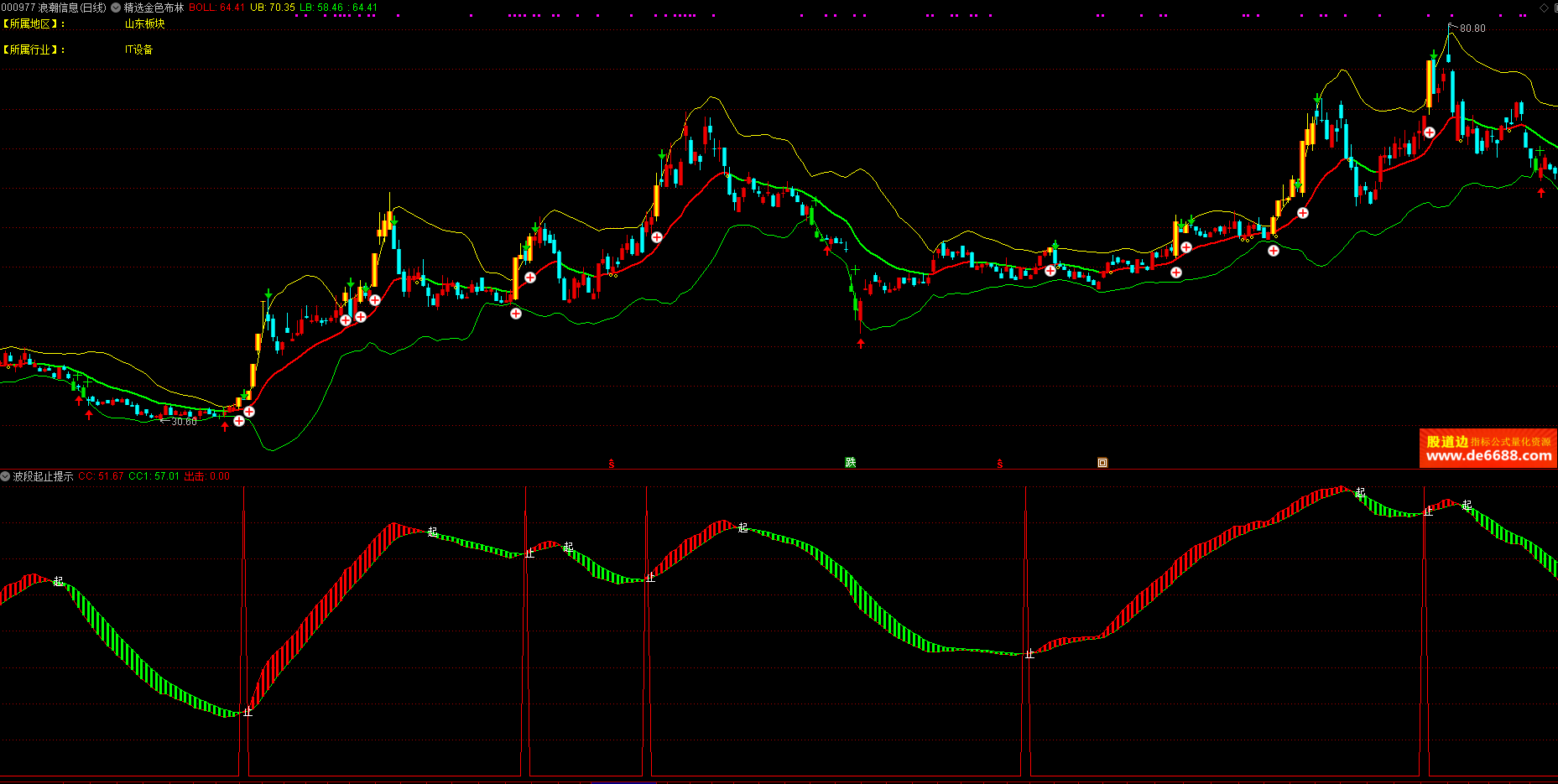
Task: Click the 30.80 lowest price label
Action: tap(184, 422)
